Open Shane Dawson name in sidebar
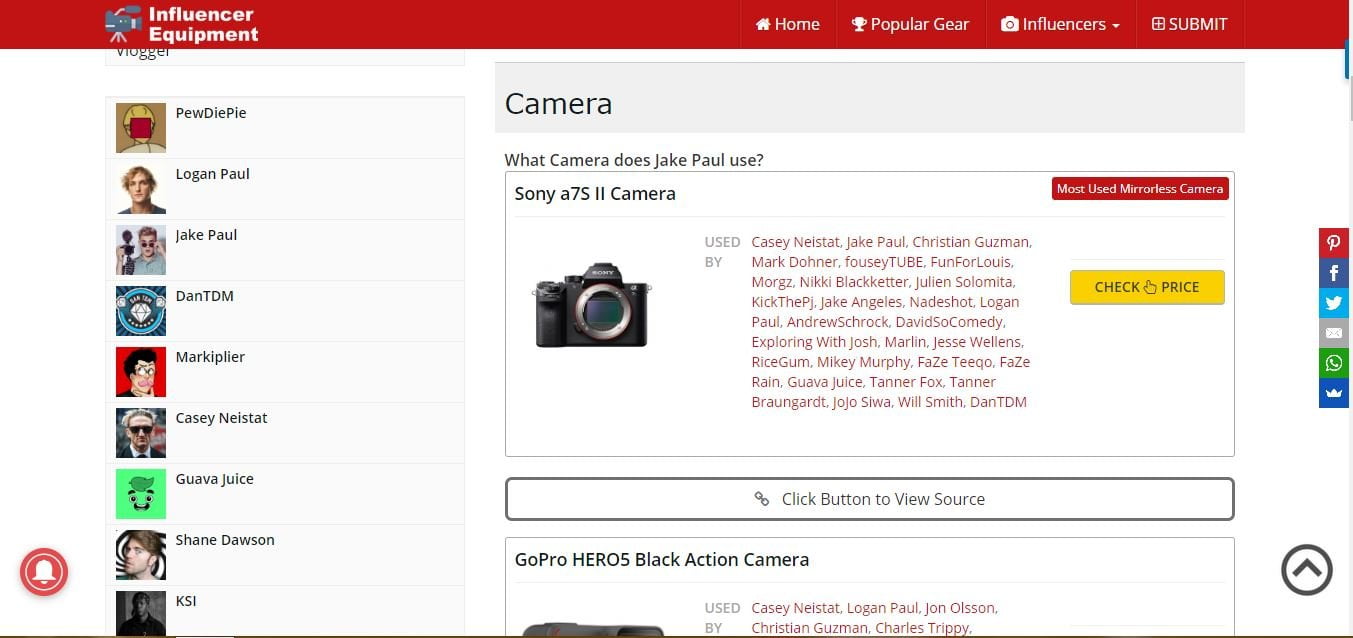This screenshot has height=638, width=1353. (x=225, y=540)
